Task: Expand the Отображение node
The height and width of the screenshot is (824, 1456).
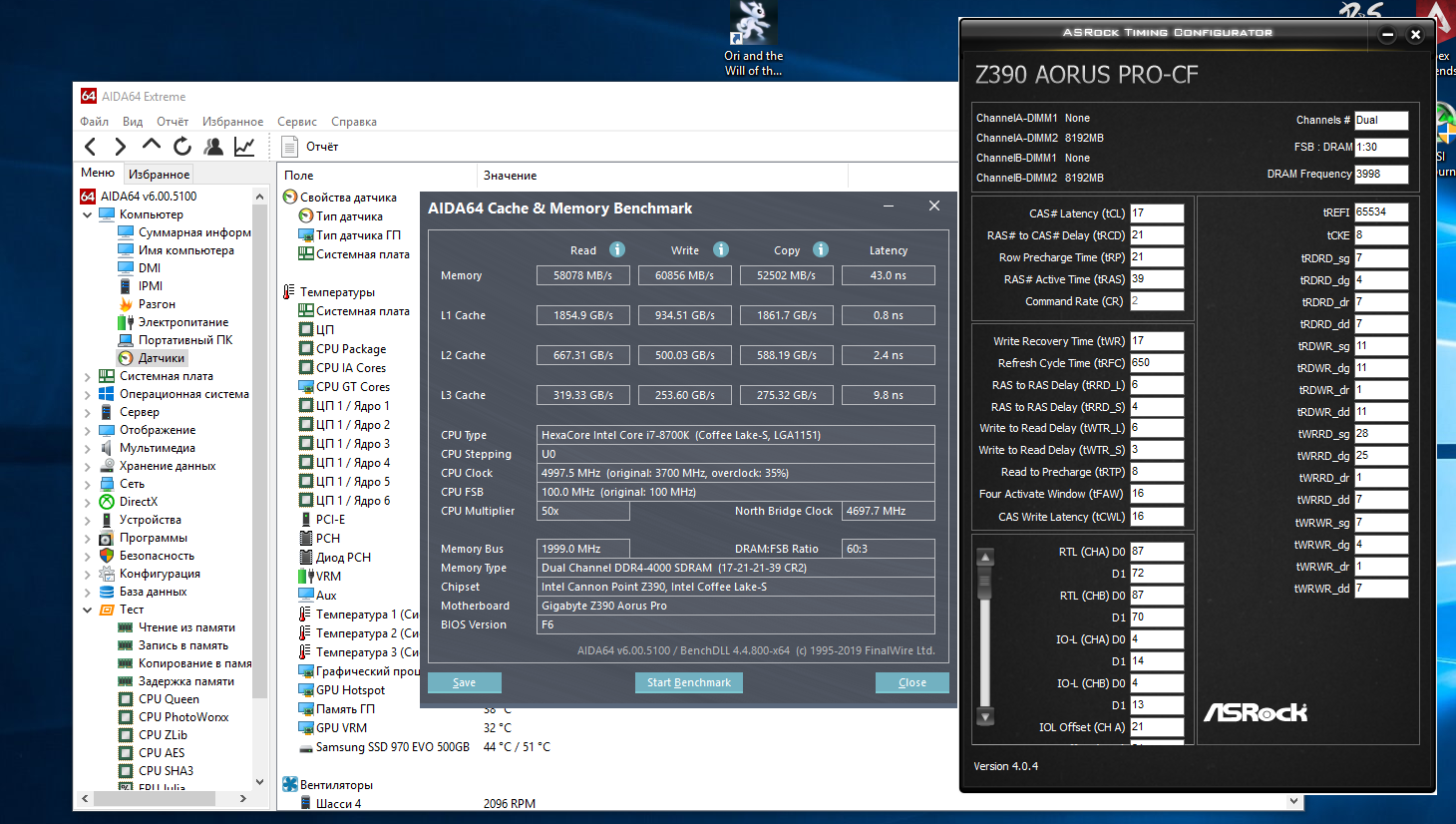Action: pos(88,430)
